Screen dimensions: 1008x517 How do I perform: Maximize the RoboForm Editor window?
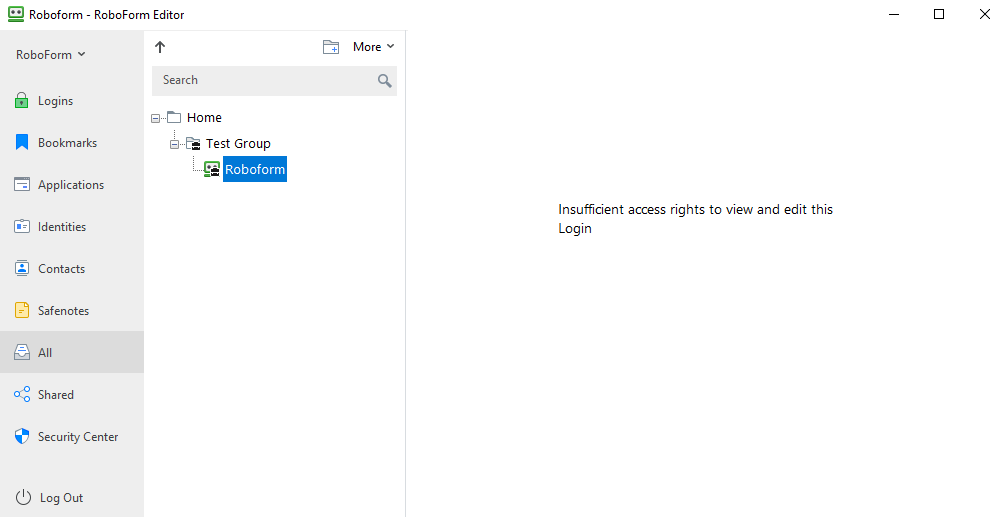[x=939, y=14]
